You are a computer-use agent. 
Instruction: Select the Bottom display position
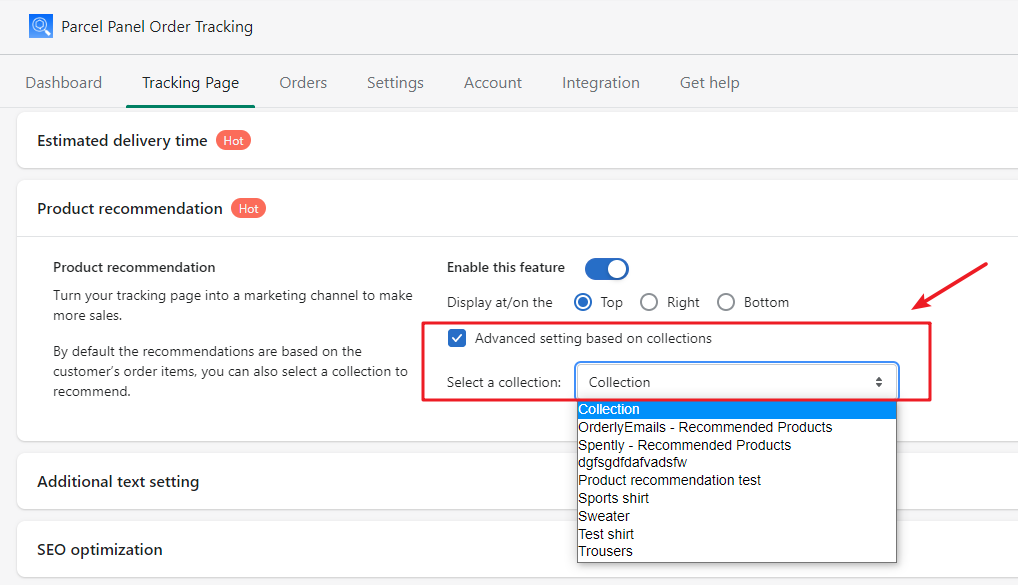tap(726, 302)
